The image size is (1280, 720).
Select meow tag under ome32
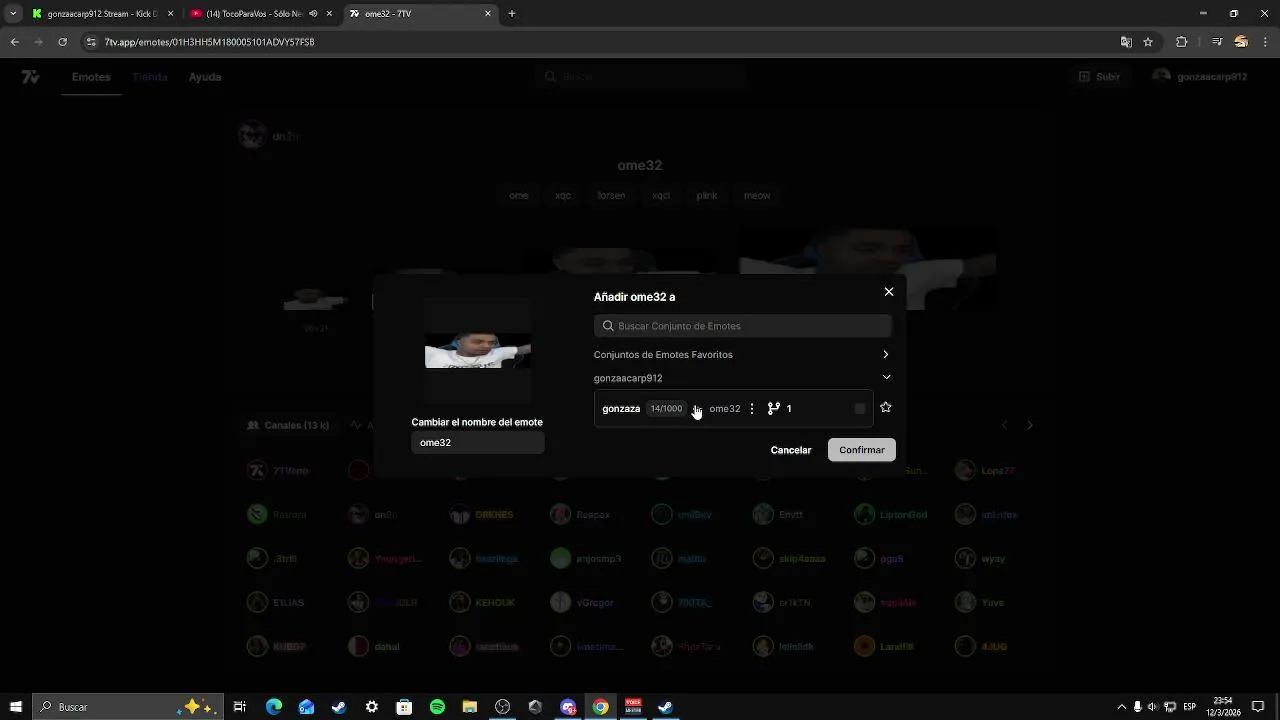tap(757, 196)
